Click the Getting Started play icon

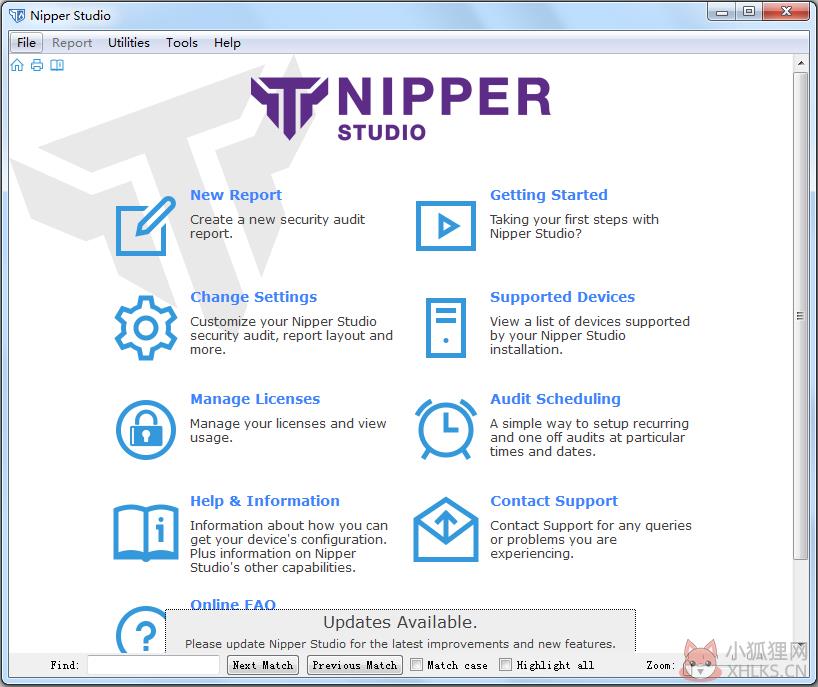click(x=446, y=226)
